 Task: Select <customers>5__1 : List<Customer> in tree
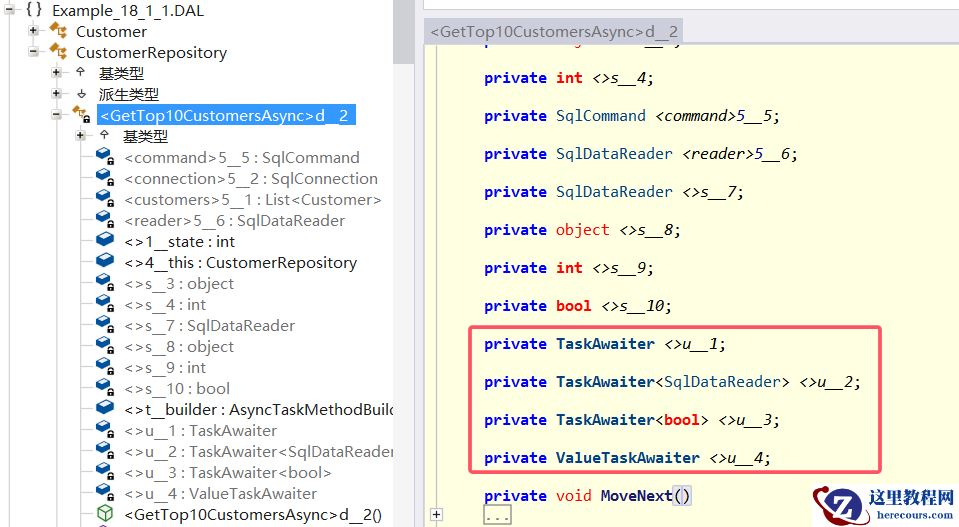click(x=253, y=199)
